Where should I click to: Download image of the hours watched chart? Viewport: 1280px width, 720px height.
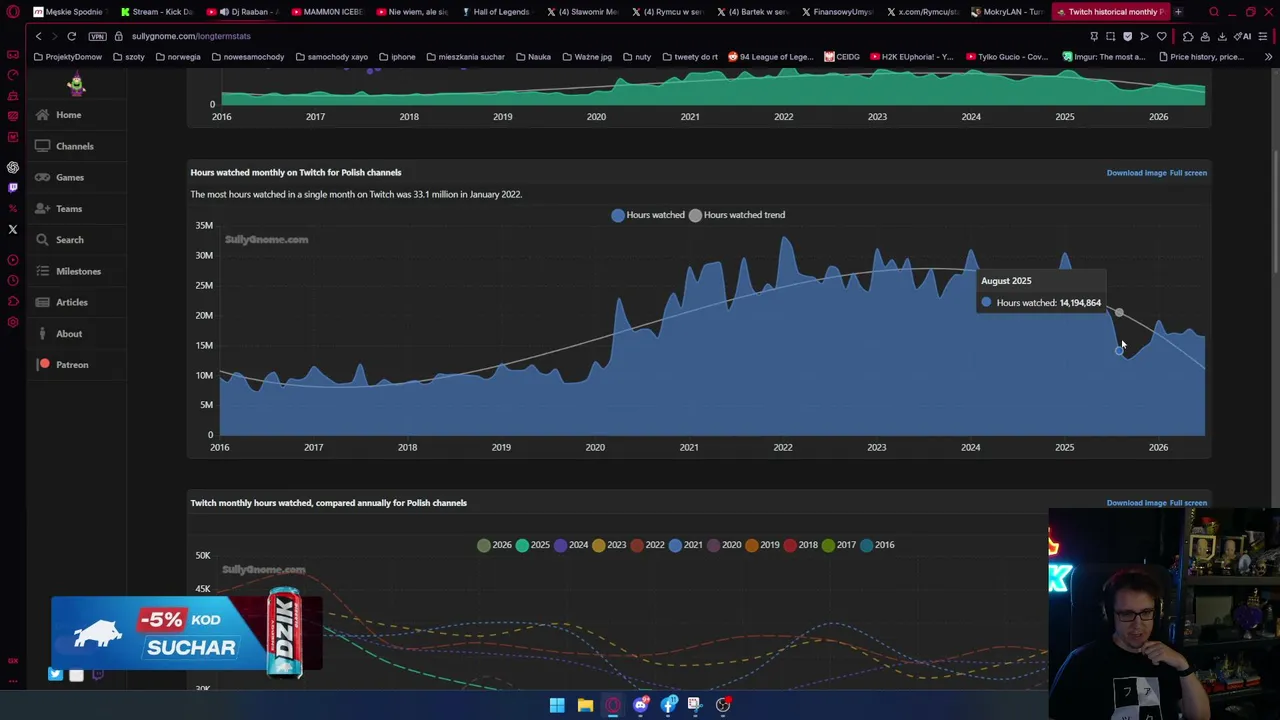coord(1136,173)
